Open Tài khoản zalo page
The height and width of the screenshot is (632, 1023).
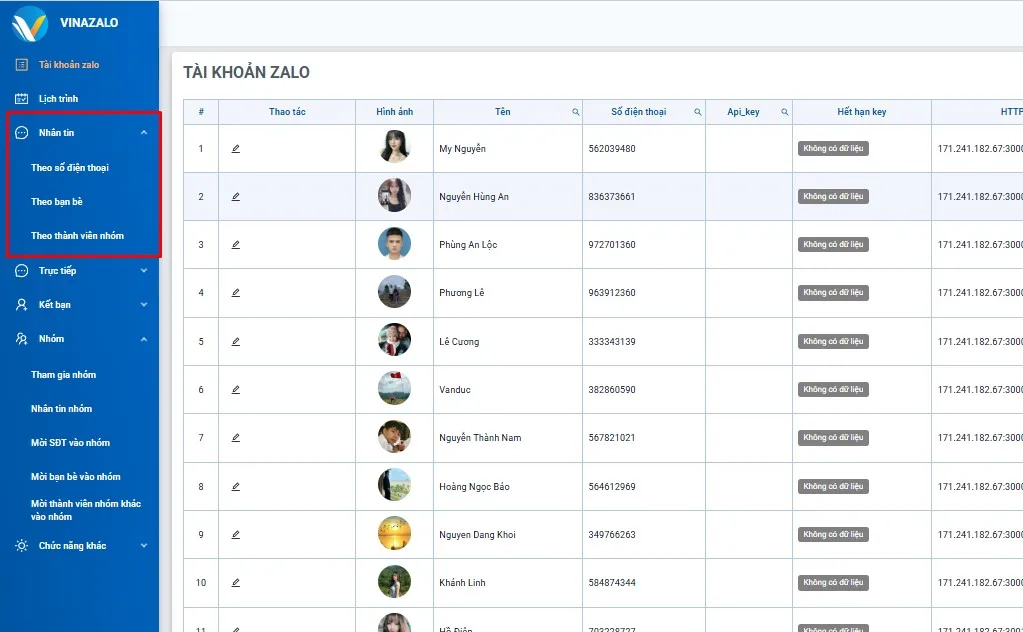(x=69, y=65)
